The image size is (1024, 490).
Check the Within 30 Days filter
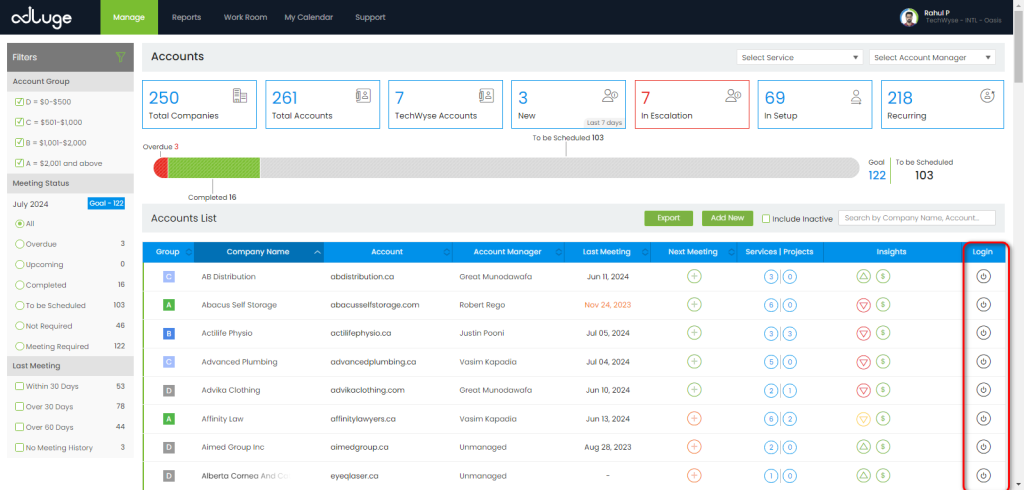20,386
